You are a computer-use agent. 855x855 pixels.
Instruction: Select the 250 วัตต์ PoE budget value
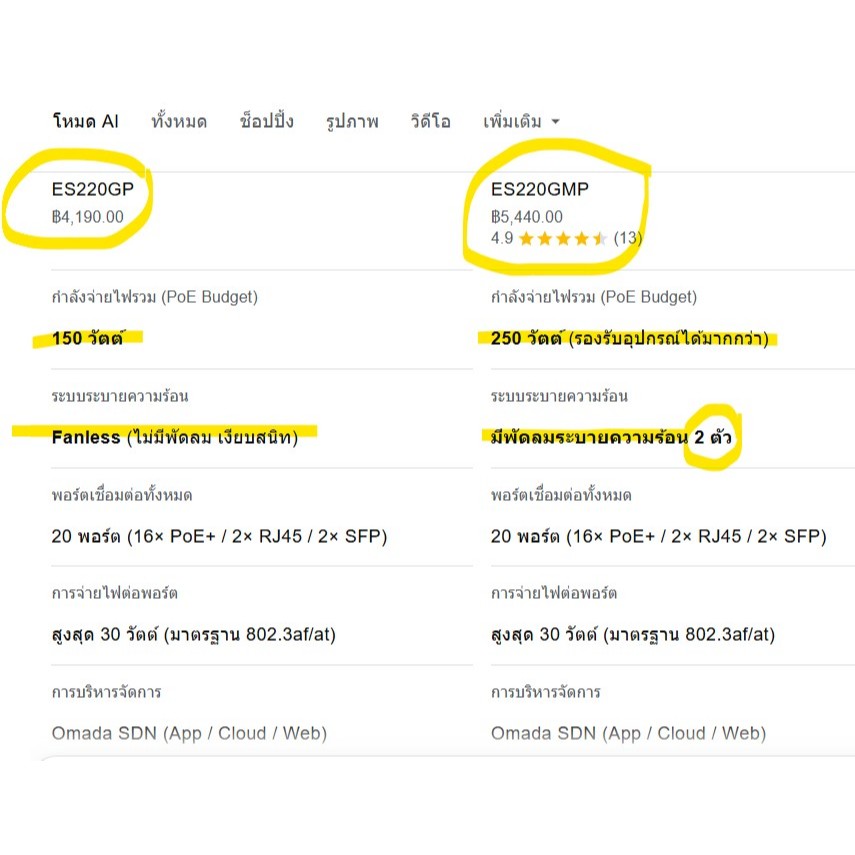pyautogui.click(x=629, y=339)
